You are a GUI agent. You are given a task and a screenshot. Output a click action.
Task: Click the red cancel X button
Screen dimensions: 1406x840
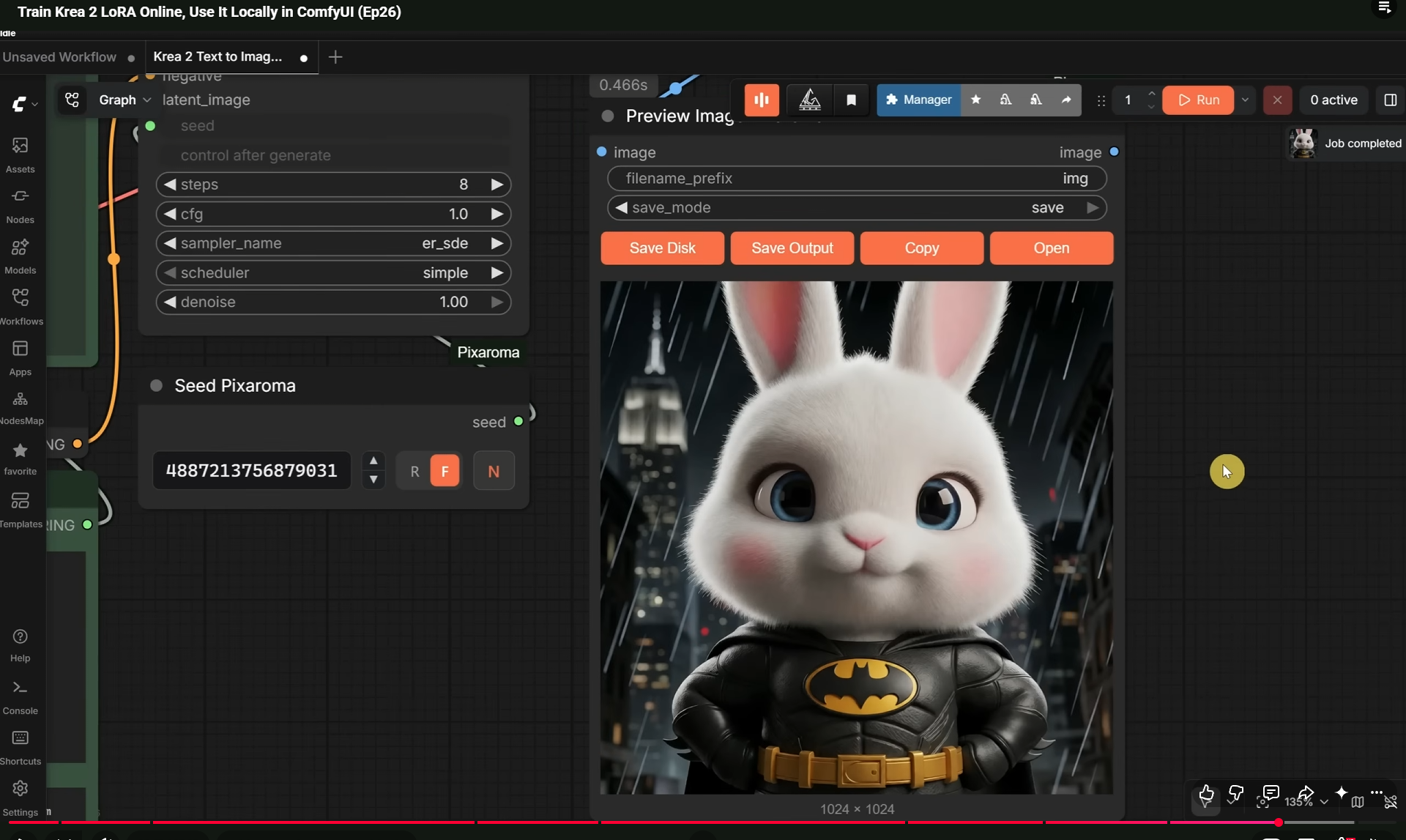1277,100
